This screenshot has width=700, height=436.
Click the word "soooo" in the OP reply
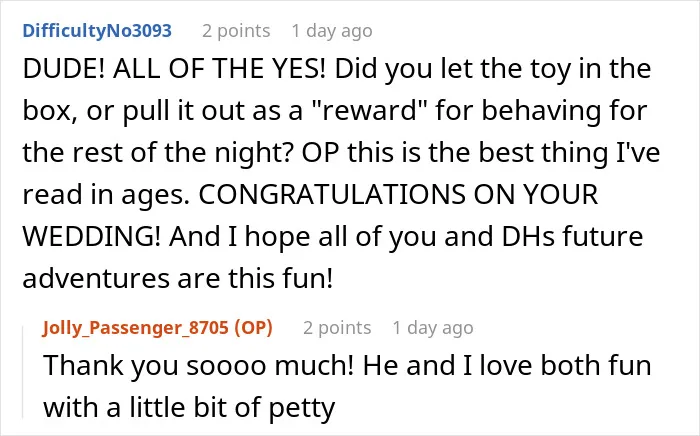point(226,366)
